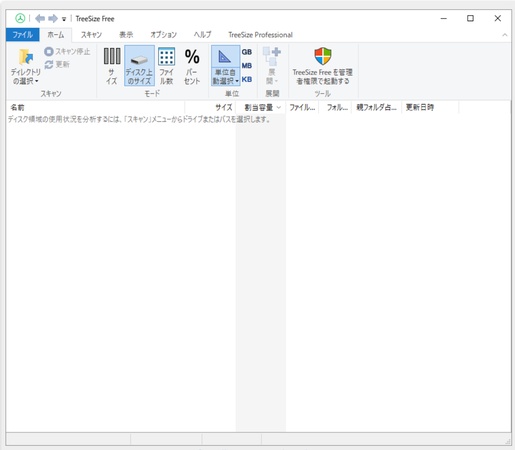Set unit to KB
The width and height of the screenshot is (515, 450).
247,79
